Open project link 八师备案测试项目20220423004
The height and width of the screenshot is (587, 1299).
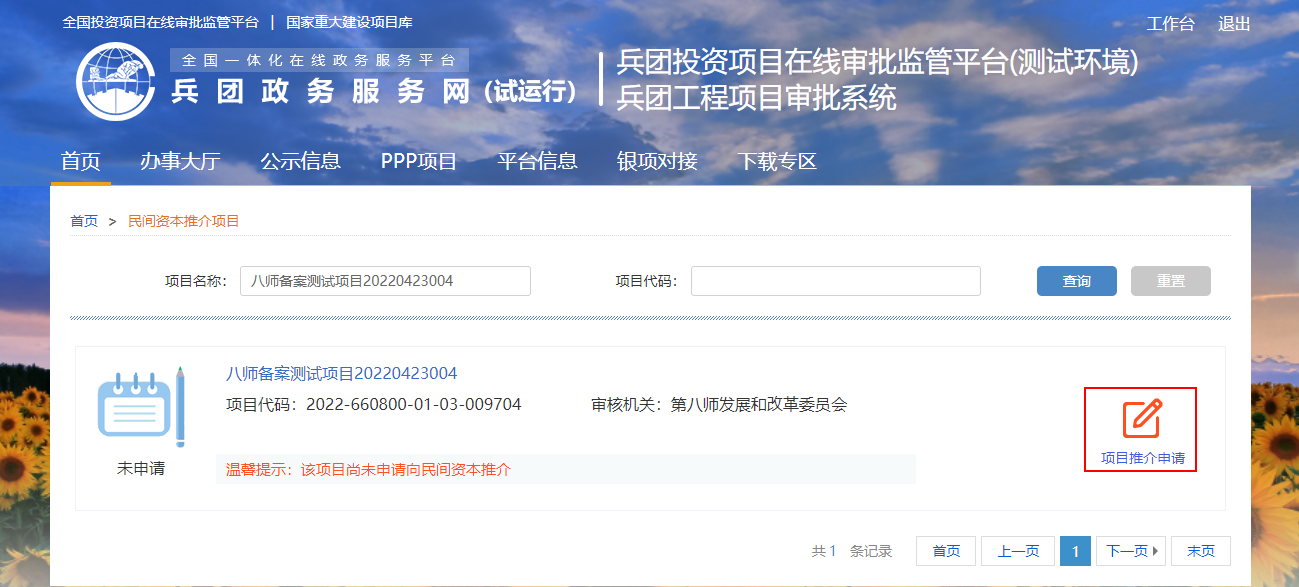(x=341, y=374)
